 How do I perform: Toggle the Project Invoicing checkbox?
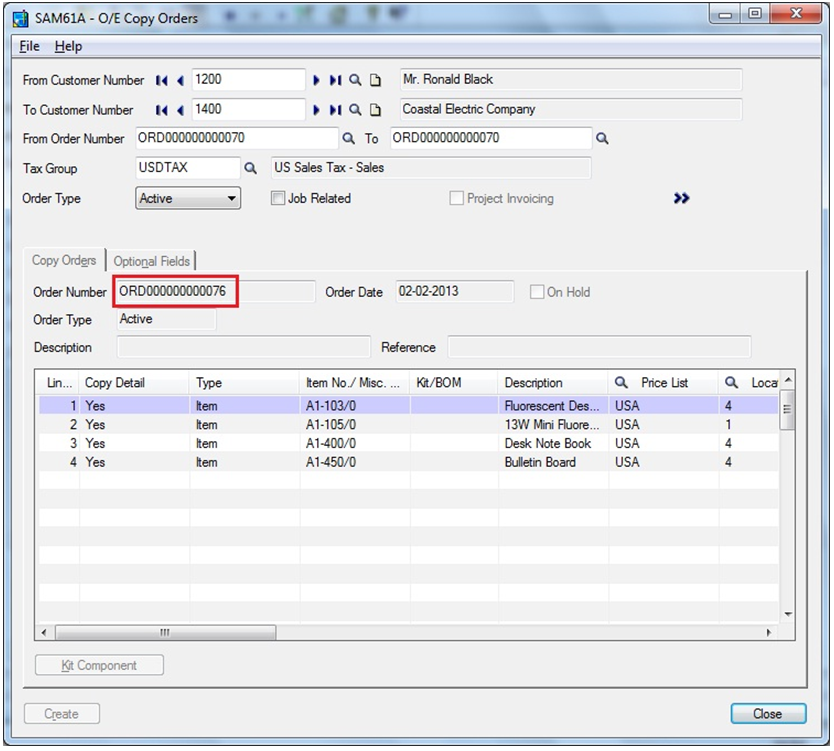tap(456, 198)
